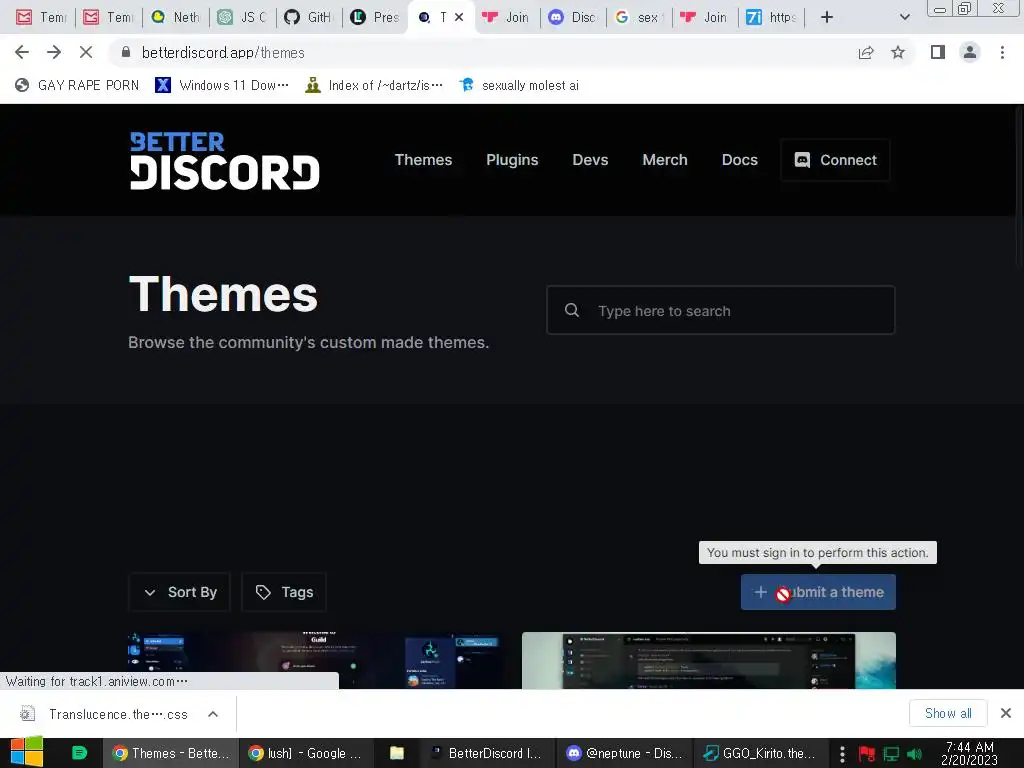Switch to GGO_Kirito theme taskbar window

tap(760, 753)
